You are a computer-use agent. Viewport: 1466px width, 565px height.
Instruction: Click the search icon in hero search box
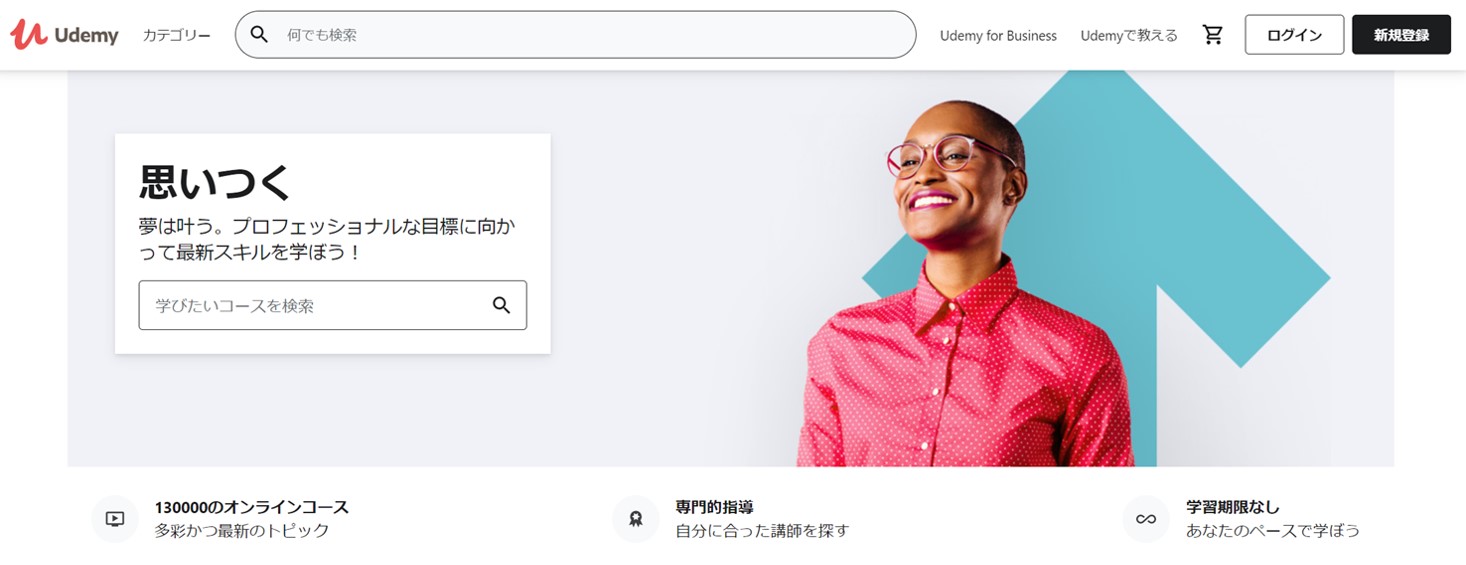(x=501, y=305)
